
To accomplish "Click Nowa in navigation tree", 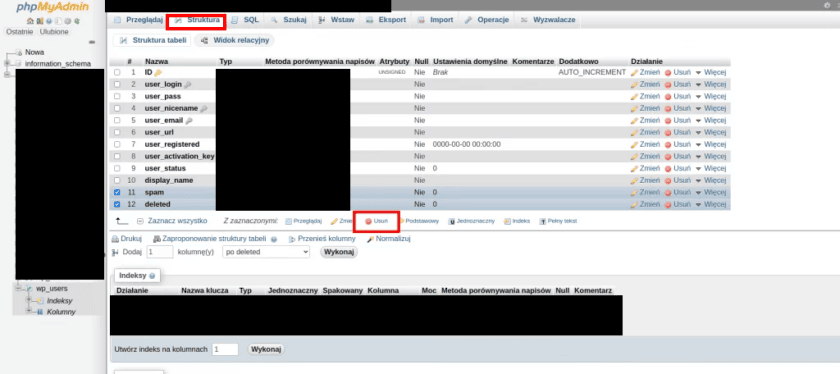I will [x=34, y=52].
